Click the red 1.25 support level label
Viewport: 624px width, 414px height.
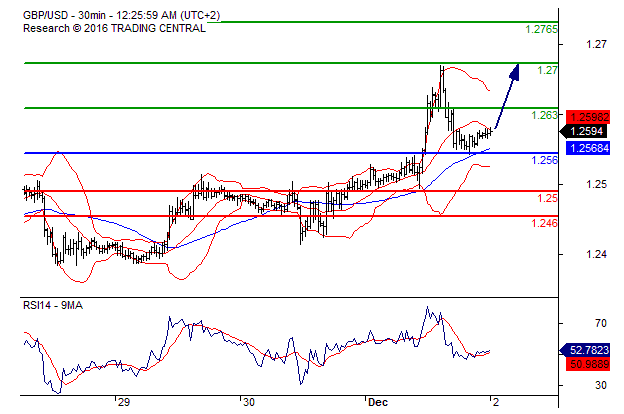[548, 198]
